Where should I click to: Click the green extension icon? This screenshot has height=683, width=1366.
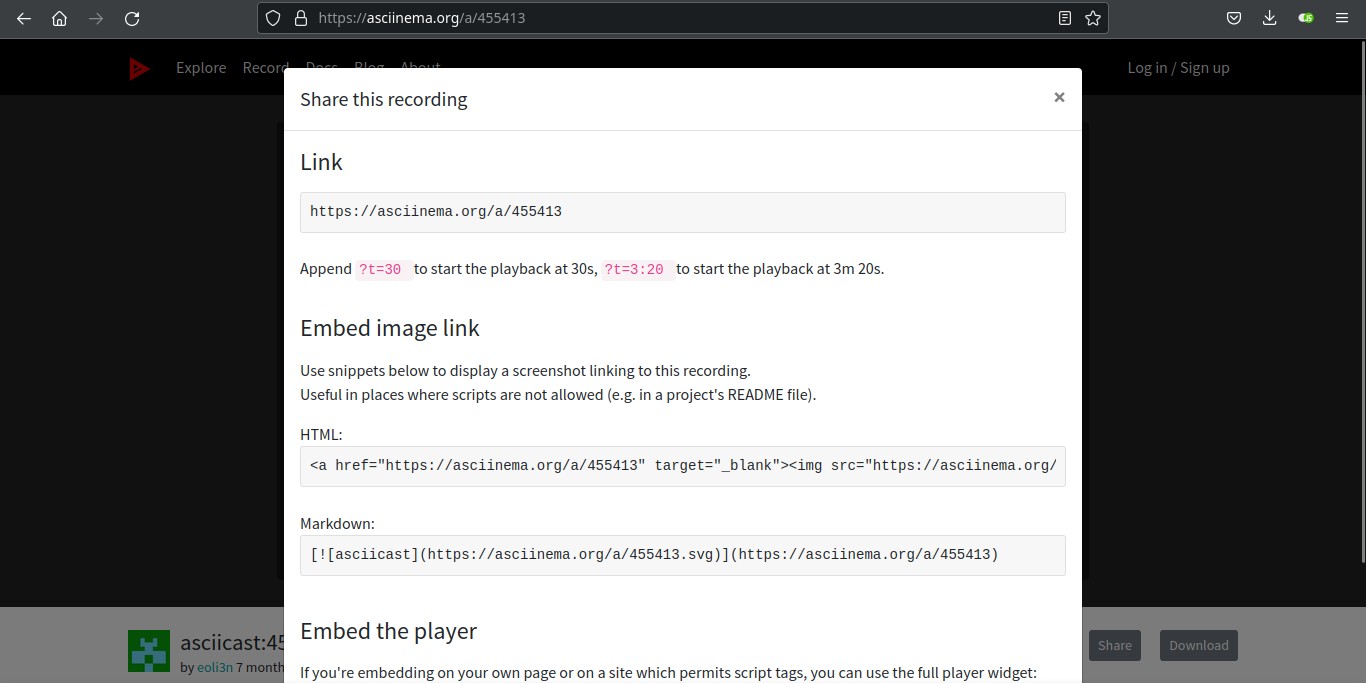point(1306,18)
